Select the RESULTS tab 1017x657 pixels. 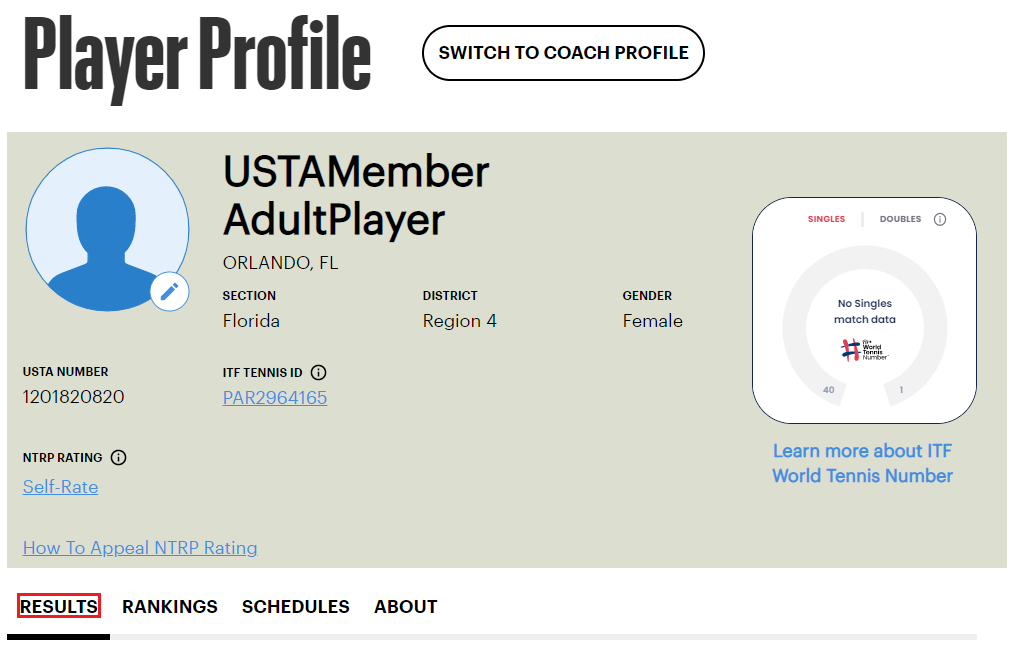tap(58, 606)
